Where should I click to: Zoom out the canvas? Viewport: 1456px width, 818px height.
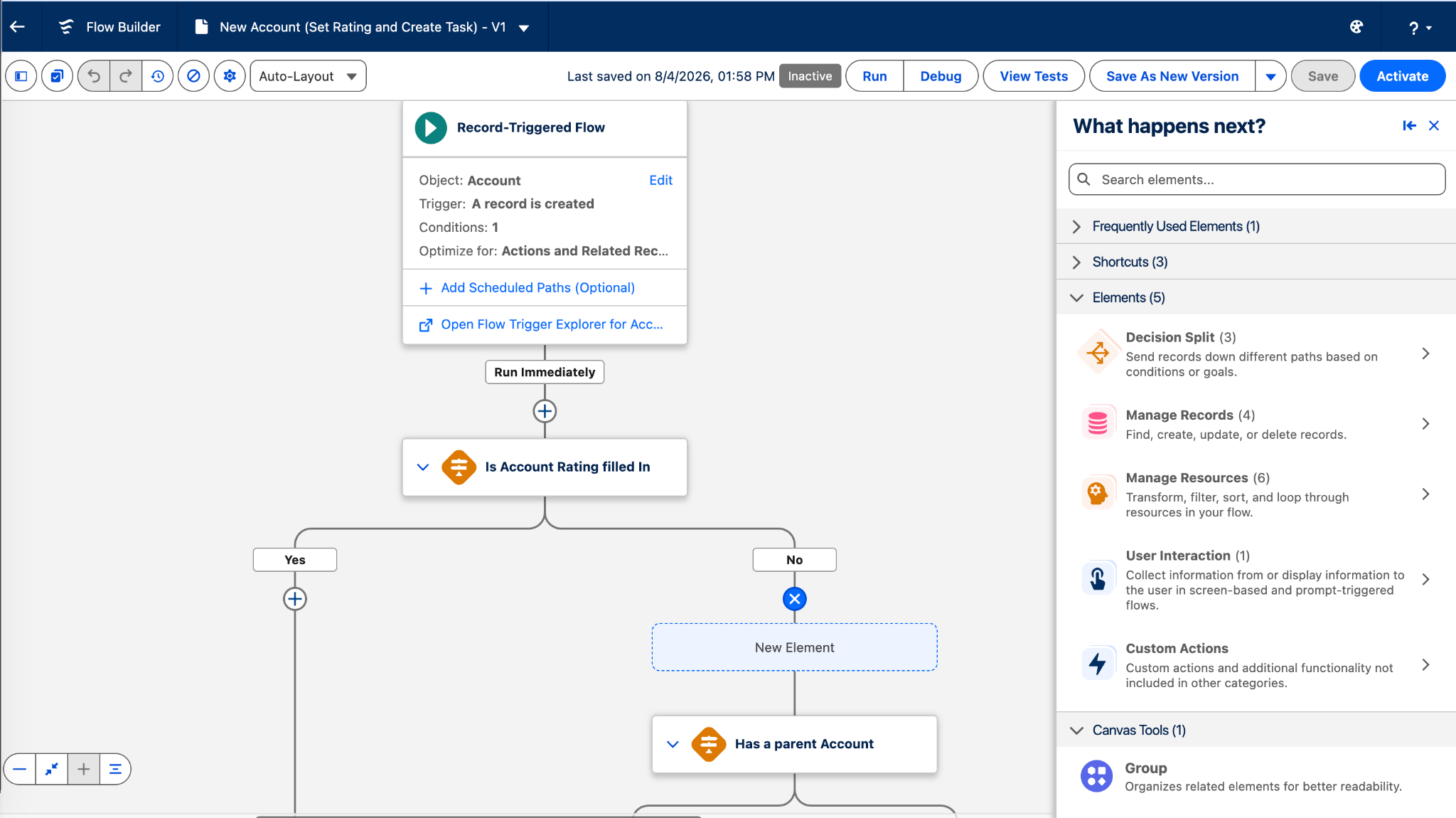point(20,769)
